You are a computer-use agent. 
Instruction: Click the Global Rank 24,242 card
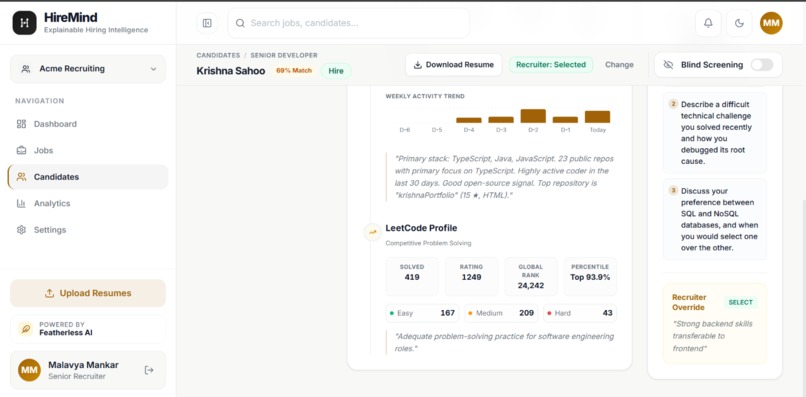(x=530, y=277)
